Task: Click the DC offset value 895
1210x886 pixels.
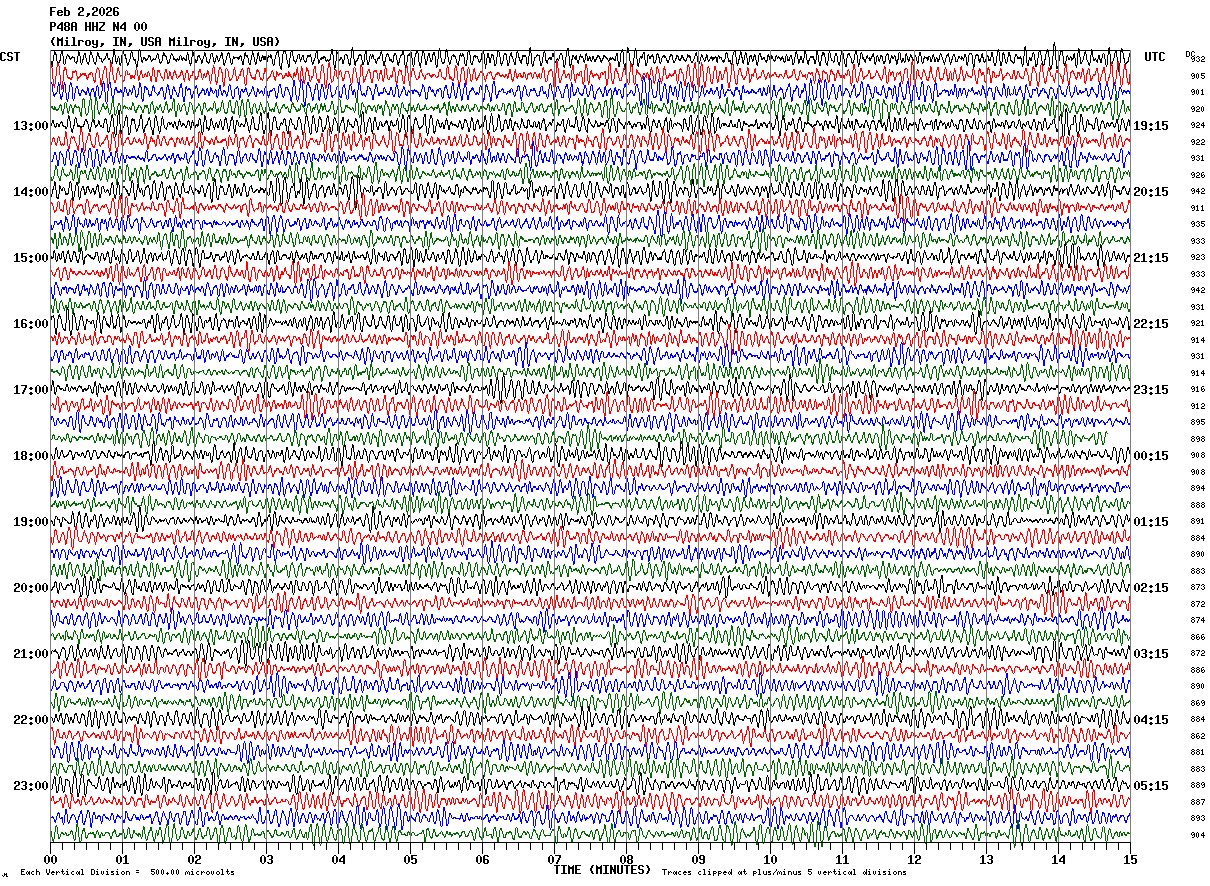Action: [1197, 423]
